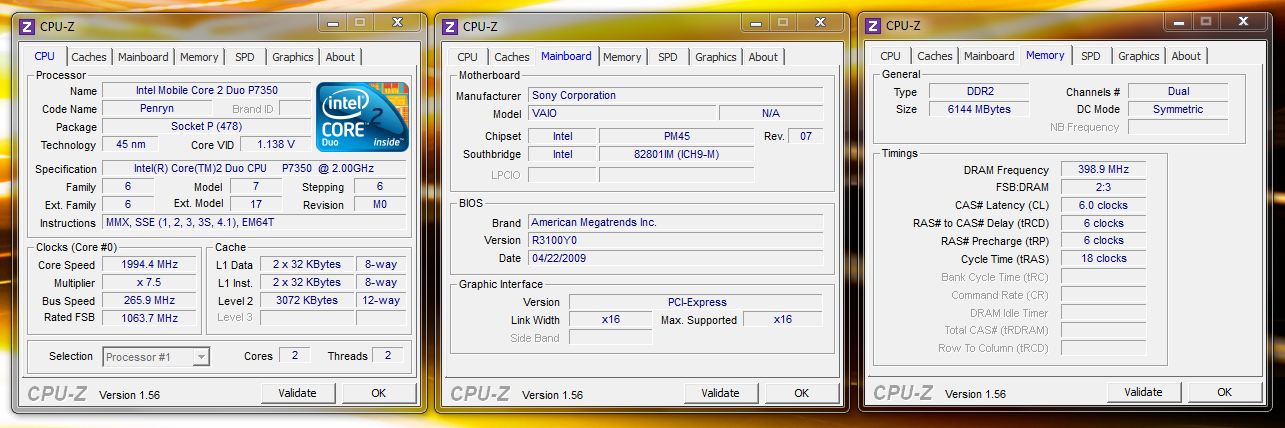1285x428 pixels.
Task: Open Graphics tab in Mainboard window
Action: (715, 57)
